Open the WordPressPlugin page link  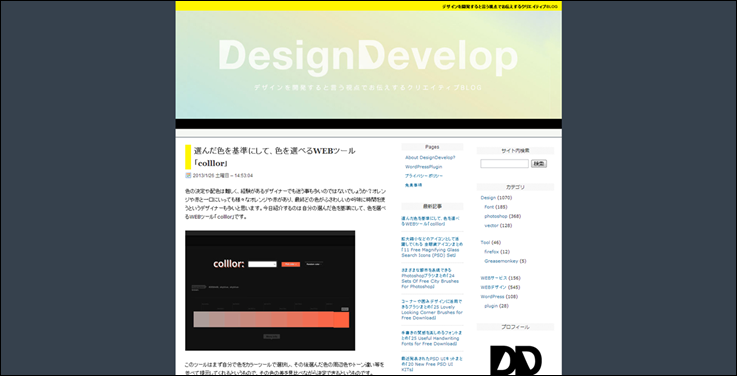click(423, 167)
